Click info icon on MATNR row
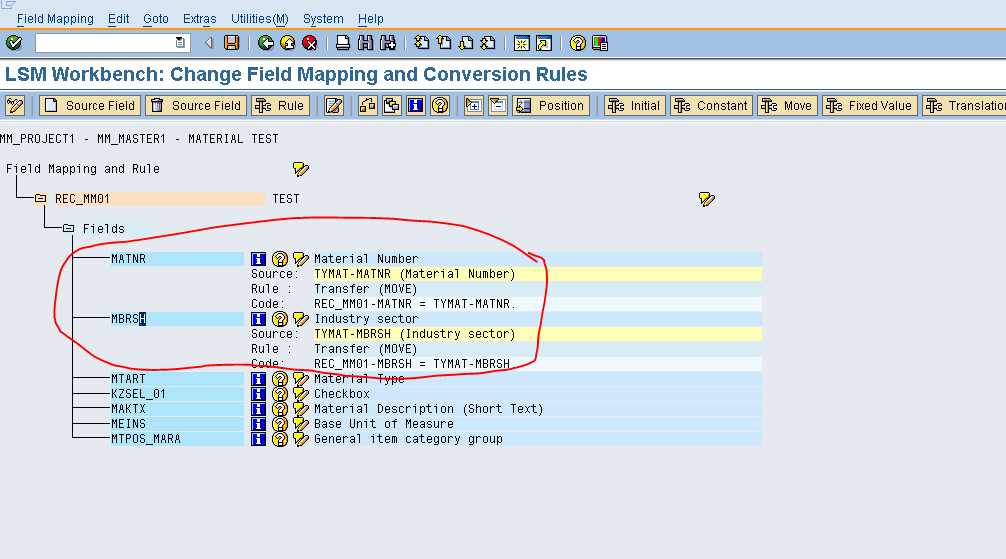 [x=258, y=259]
